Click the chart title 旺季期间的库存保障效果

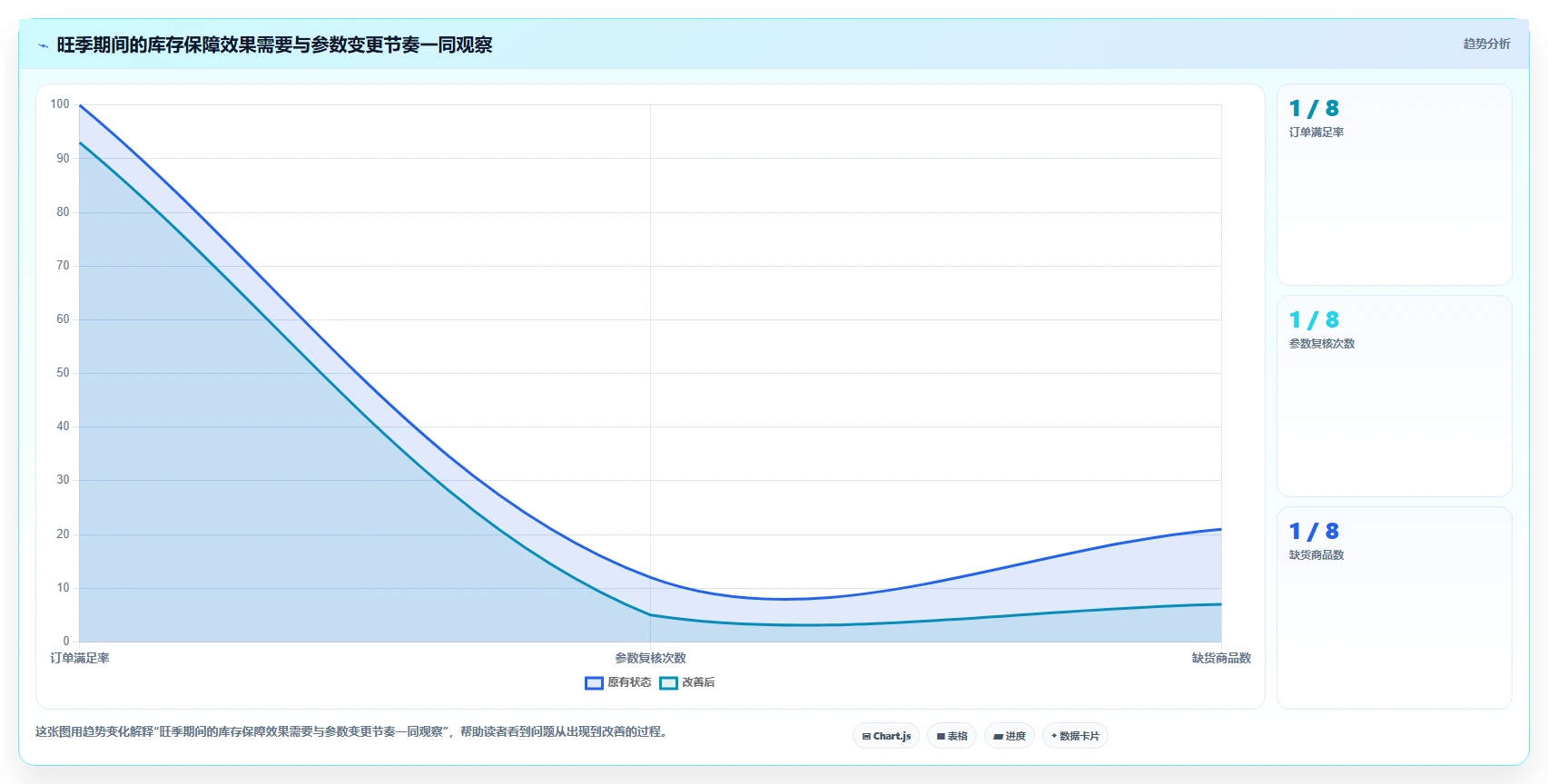(x=274, y=44)
